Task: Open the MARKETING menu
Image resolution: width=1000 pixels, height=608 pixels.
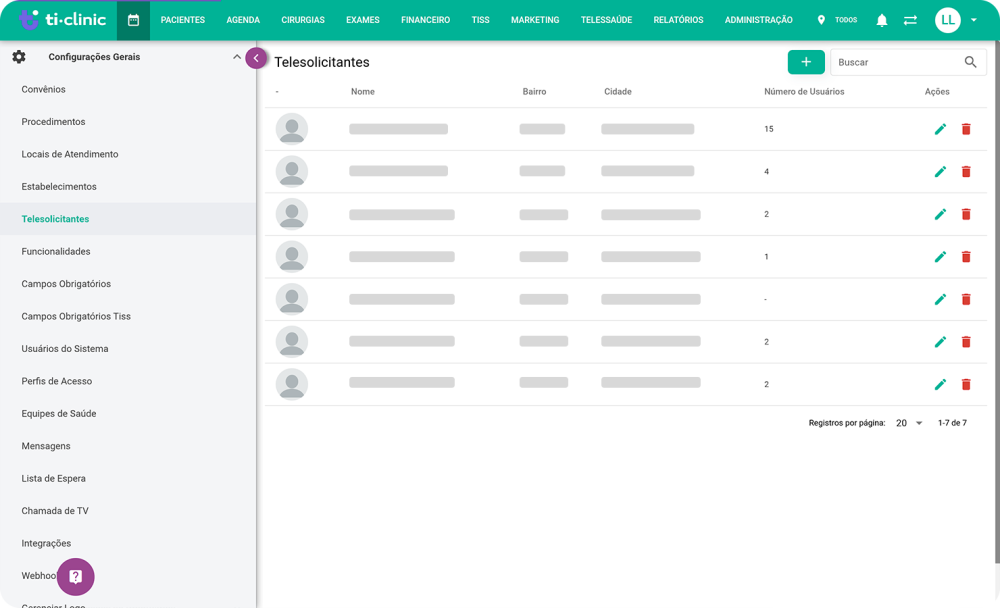Action: coord(535,20)
